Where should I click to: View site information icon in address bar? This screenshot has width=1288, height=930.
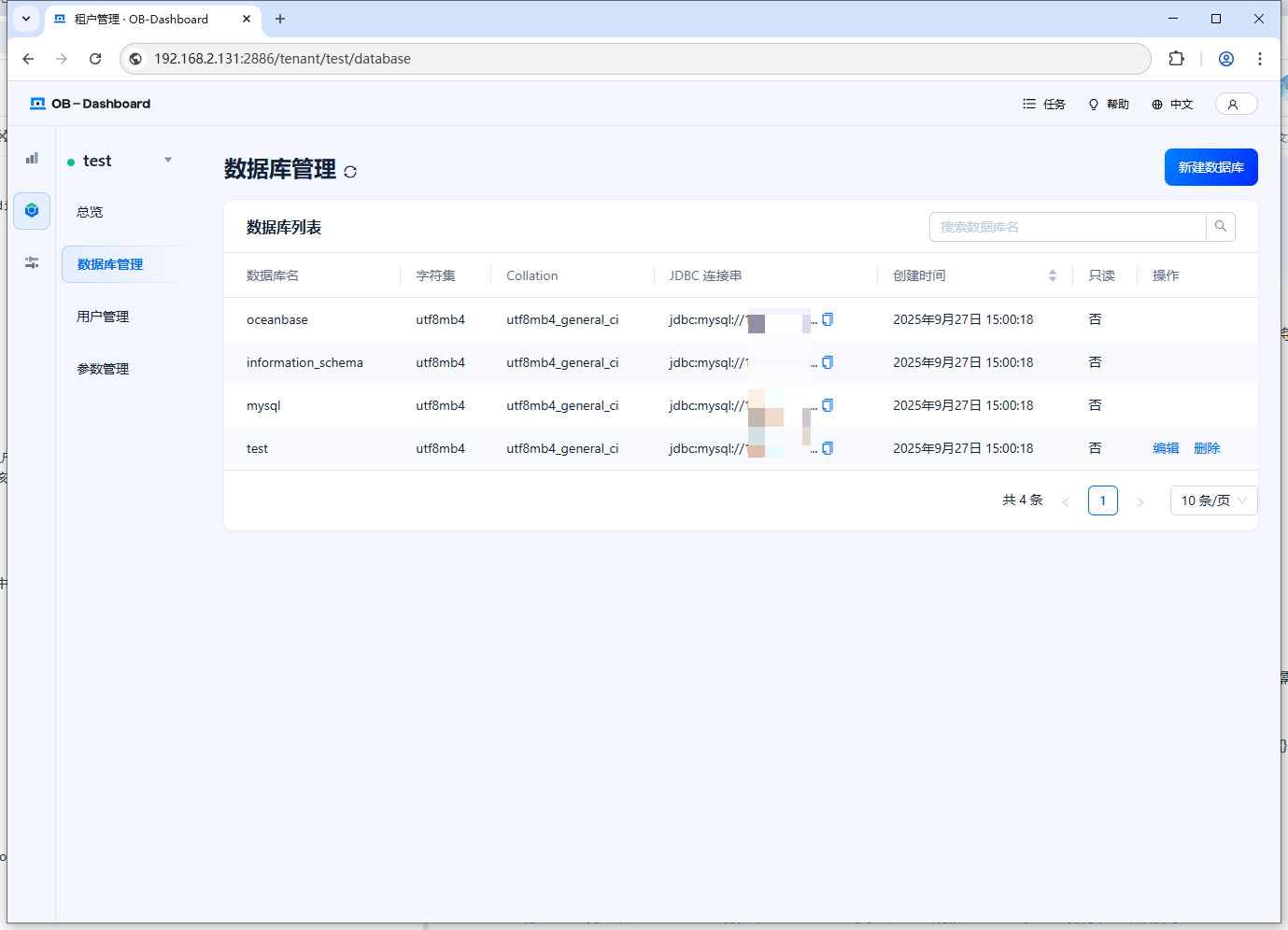[135, 59]
